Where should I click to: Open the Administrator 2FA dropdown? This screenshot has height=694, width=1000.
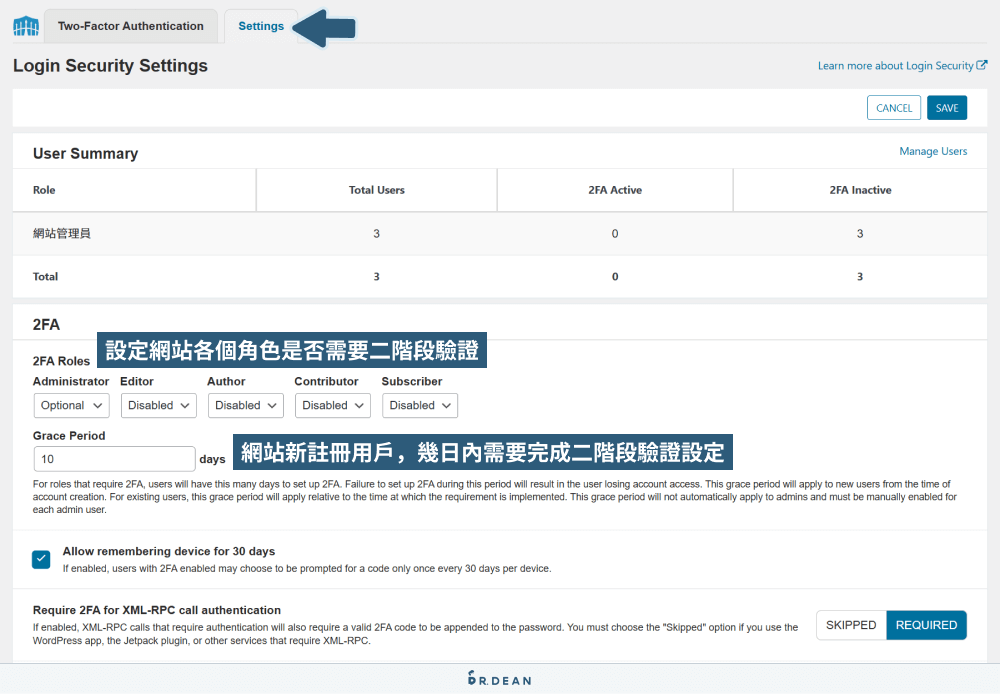point(71,405)
